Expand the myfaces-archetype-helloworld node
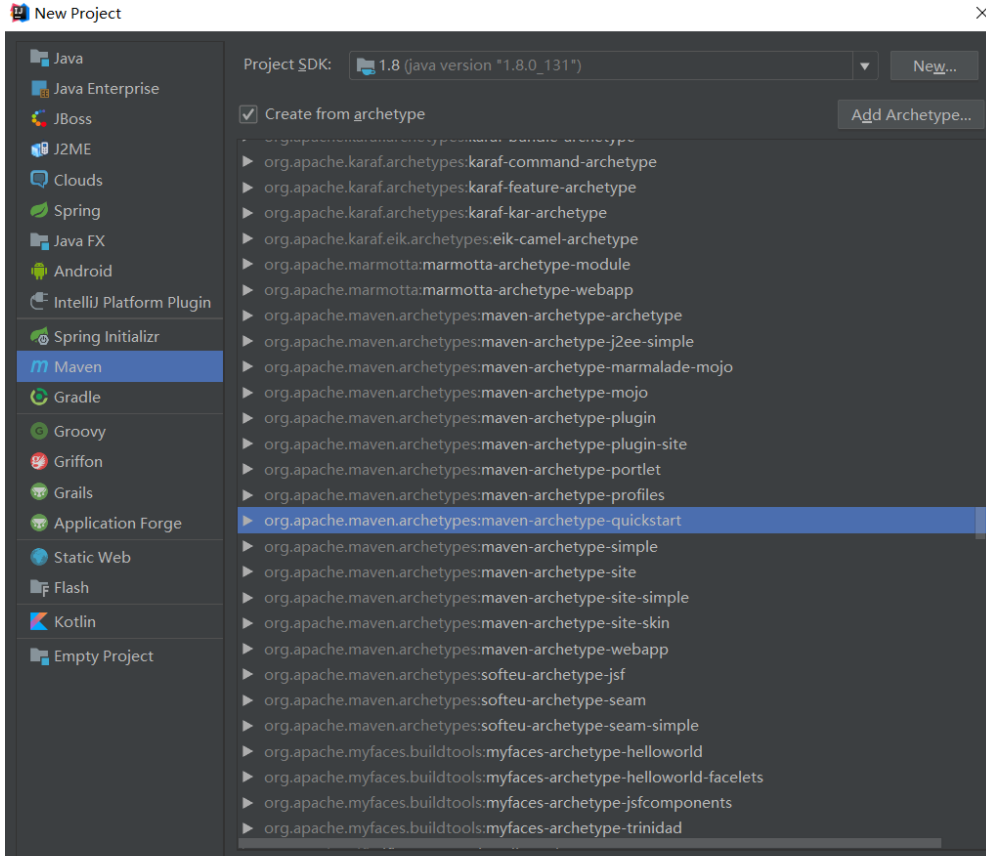 coord(248,751)
